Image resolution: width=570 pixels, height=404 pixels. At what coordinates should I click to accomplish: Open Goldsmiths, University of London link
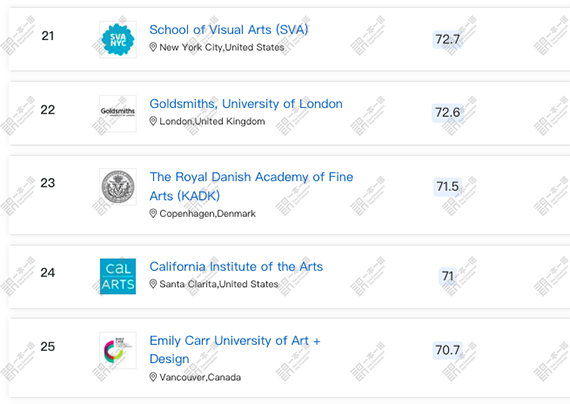246,104
